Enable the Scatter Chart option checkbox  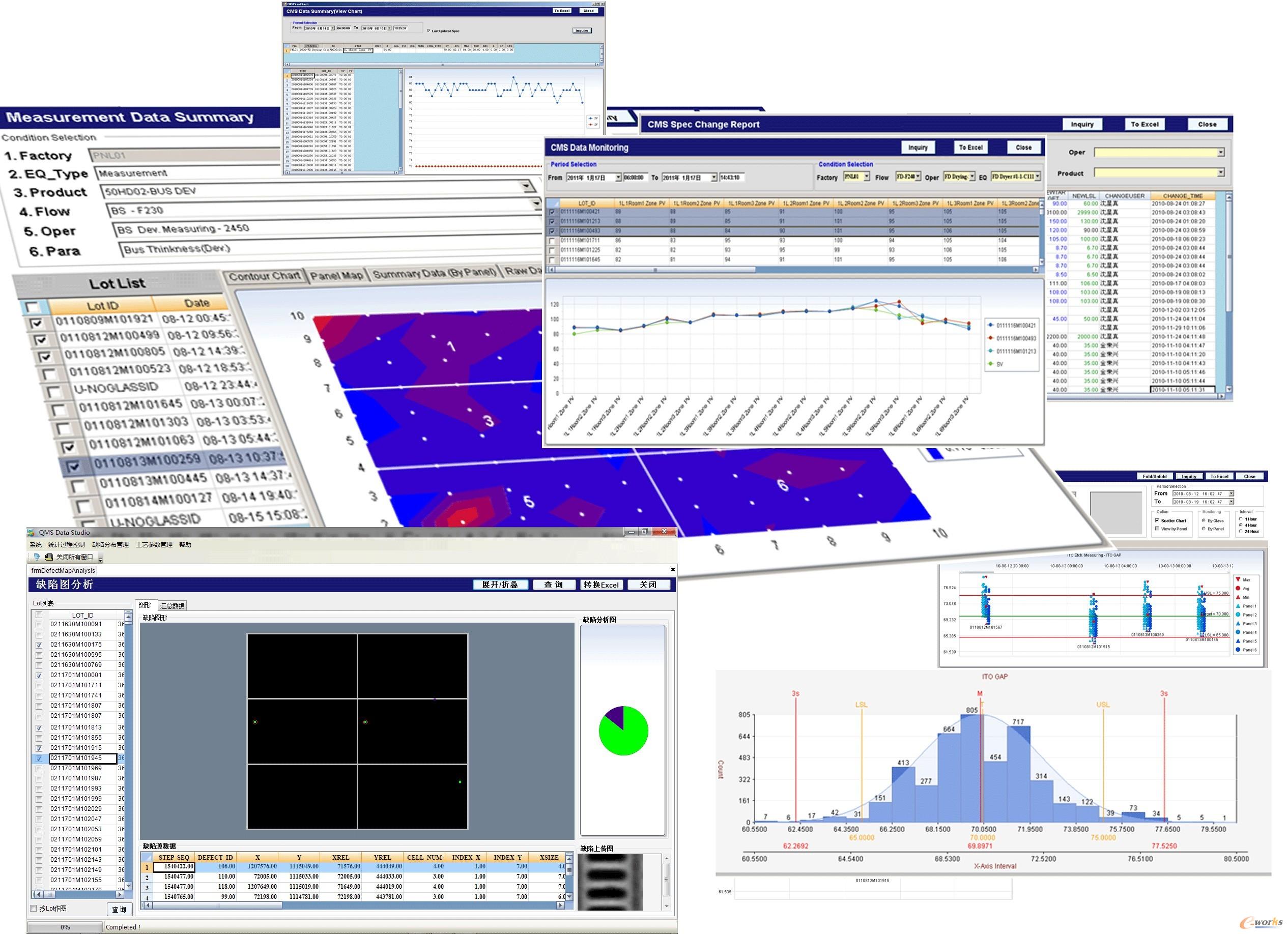pyautogui.click(x=1157, y=520)
